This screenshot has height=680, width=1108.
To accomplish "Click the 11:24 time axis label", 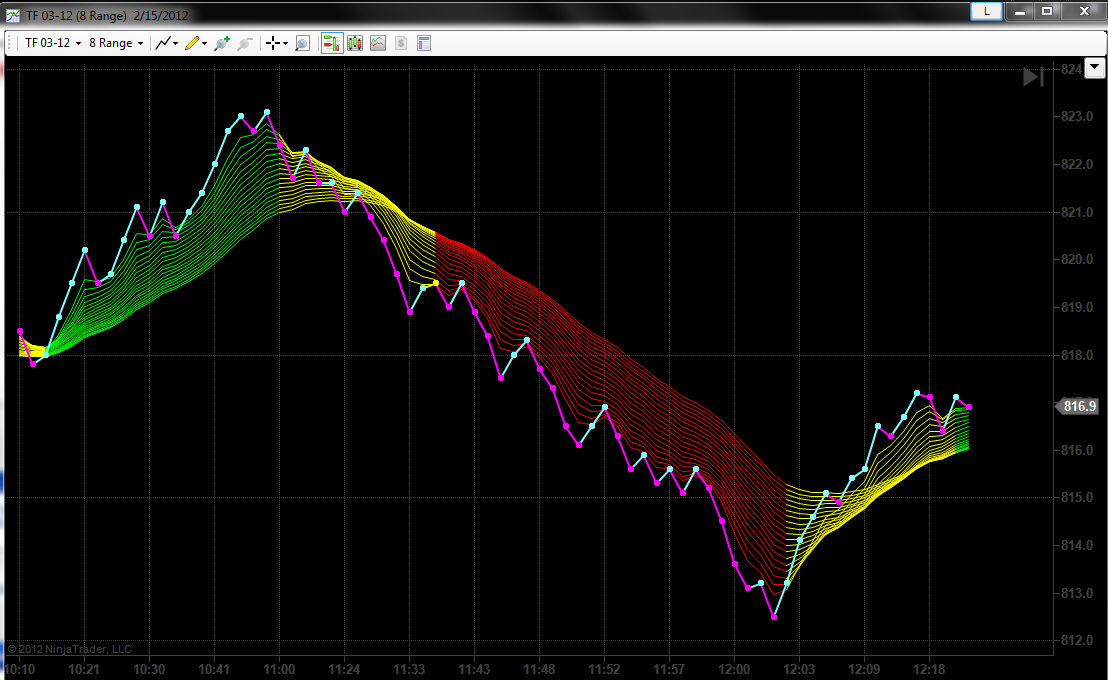I will (344, 669).
